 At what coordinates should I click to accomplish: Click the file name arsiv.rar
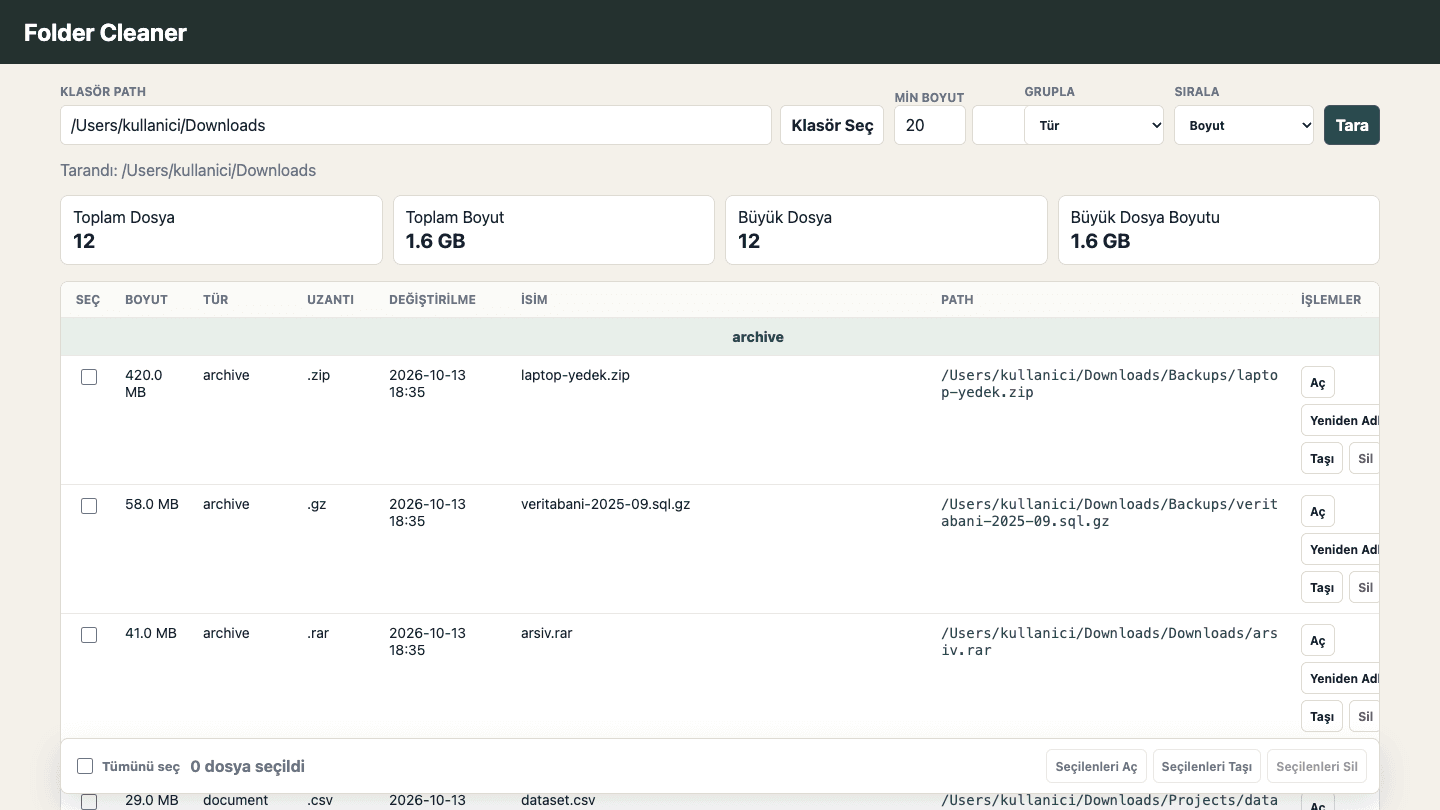[546, 633]
